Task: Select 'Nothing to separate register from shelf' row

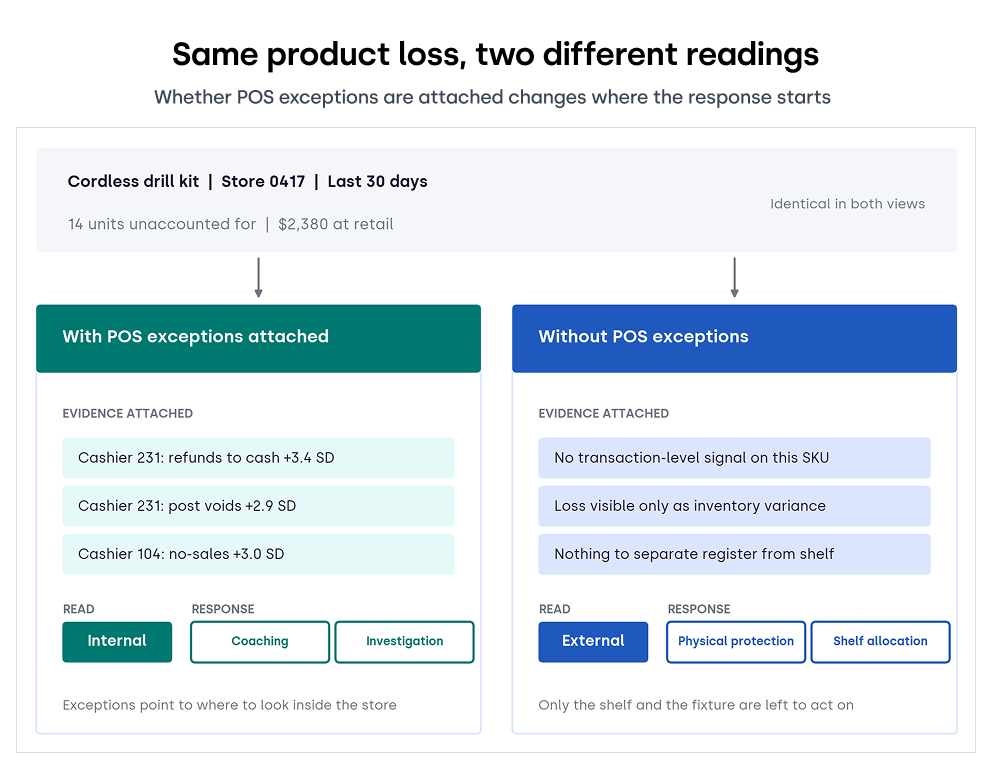Action: point(734,554)
